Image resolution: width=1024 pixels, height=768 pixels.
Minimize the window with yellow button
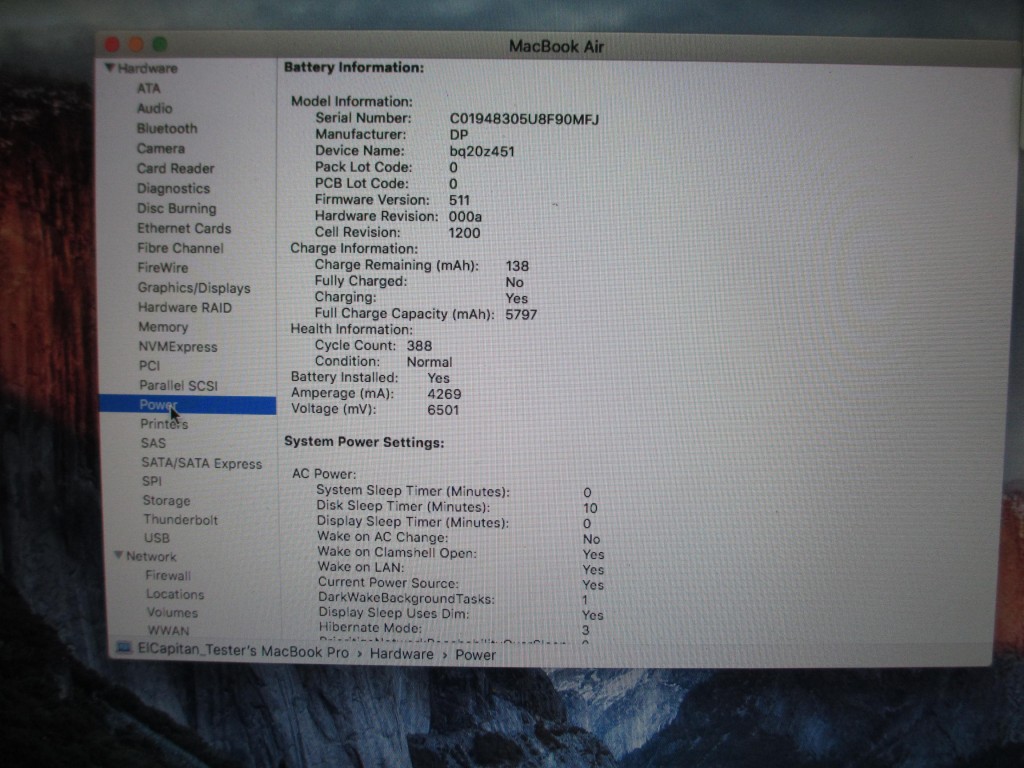click(136, 44)
